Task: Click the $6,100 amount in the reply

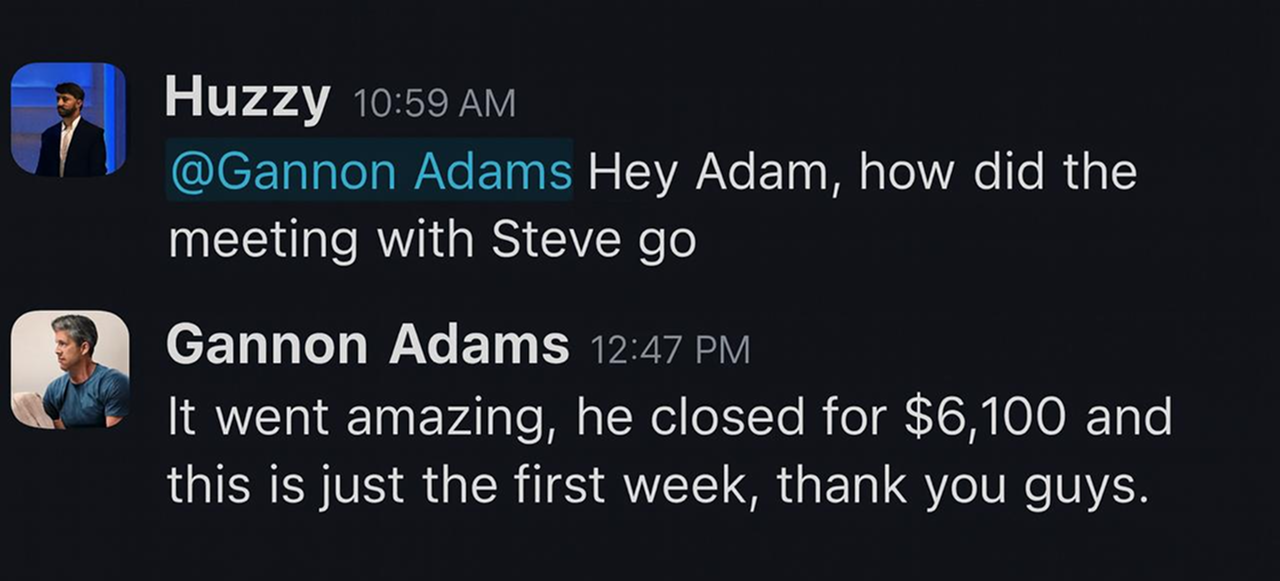Action: 986,418
